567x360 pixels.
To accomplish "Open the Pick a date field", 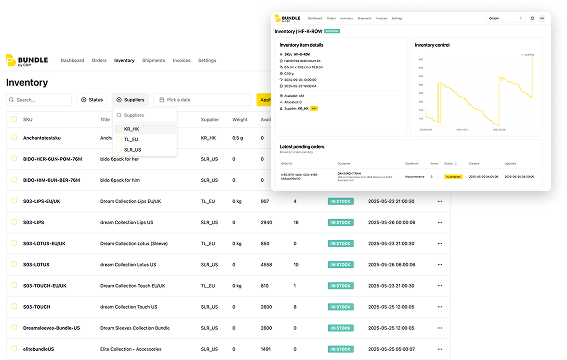I will [202, 100].
